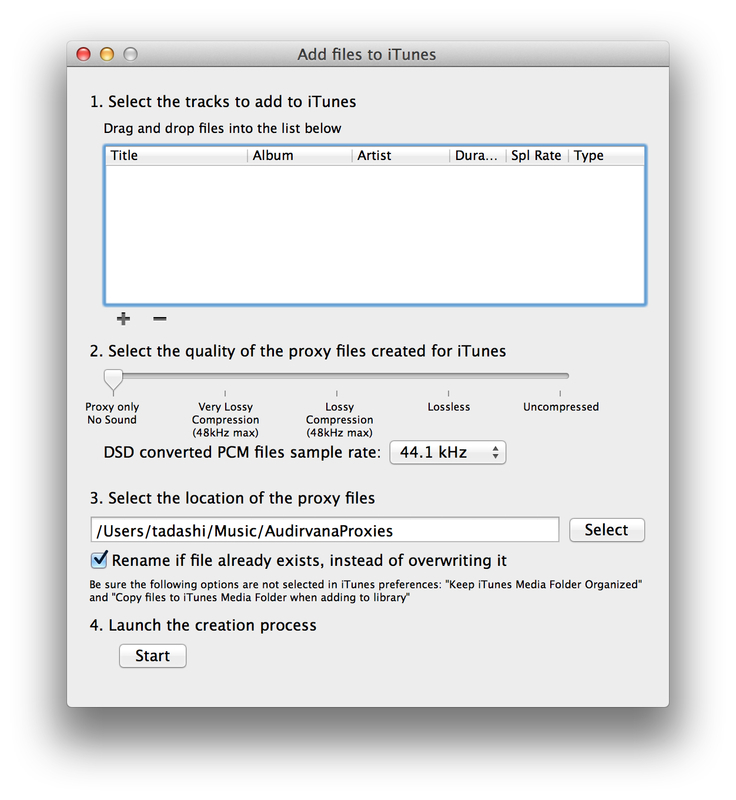Click the Type column header

pyautogui.click(x=606, y=156)
